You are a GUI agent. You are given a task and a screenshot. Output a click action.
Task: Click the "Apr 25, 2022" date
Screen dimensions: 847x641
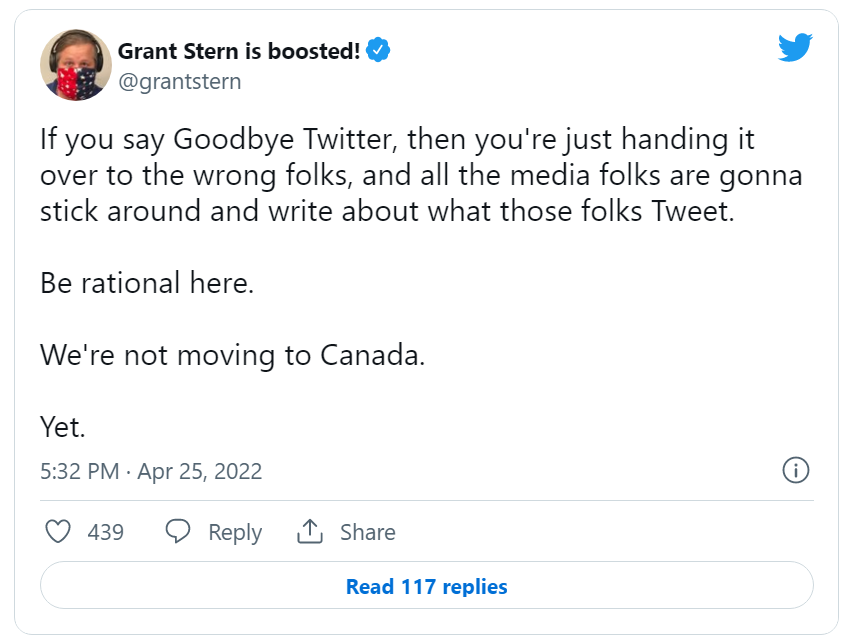click(200, 472)
